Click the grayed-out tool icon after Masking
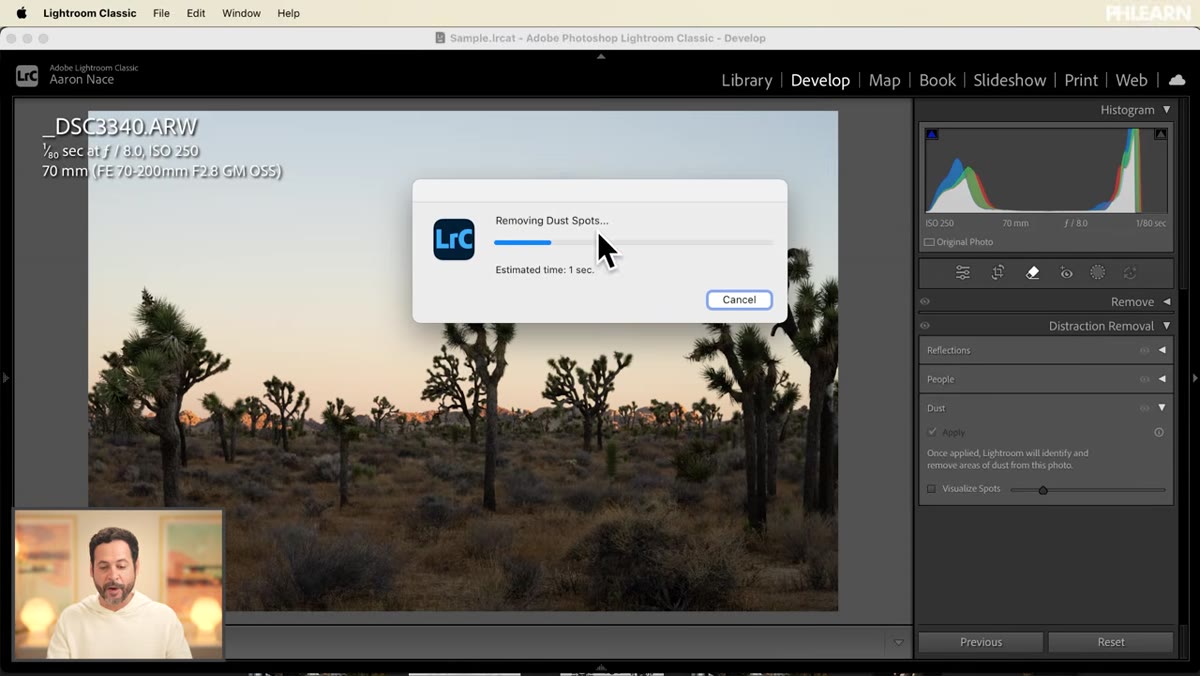Image resolution: width=1200 pixels, height=676 pixels. 1131,273
